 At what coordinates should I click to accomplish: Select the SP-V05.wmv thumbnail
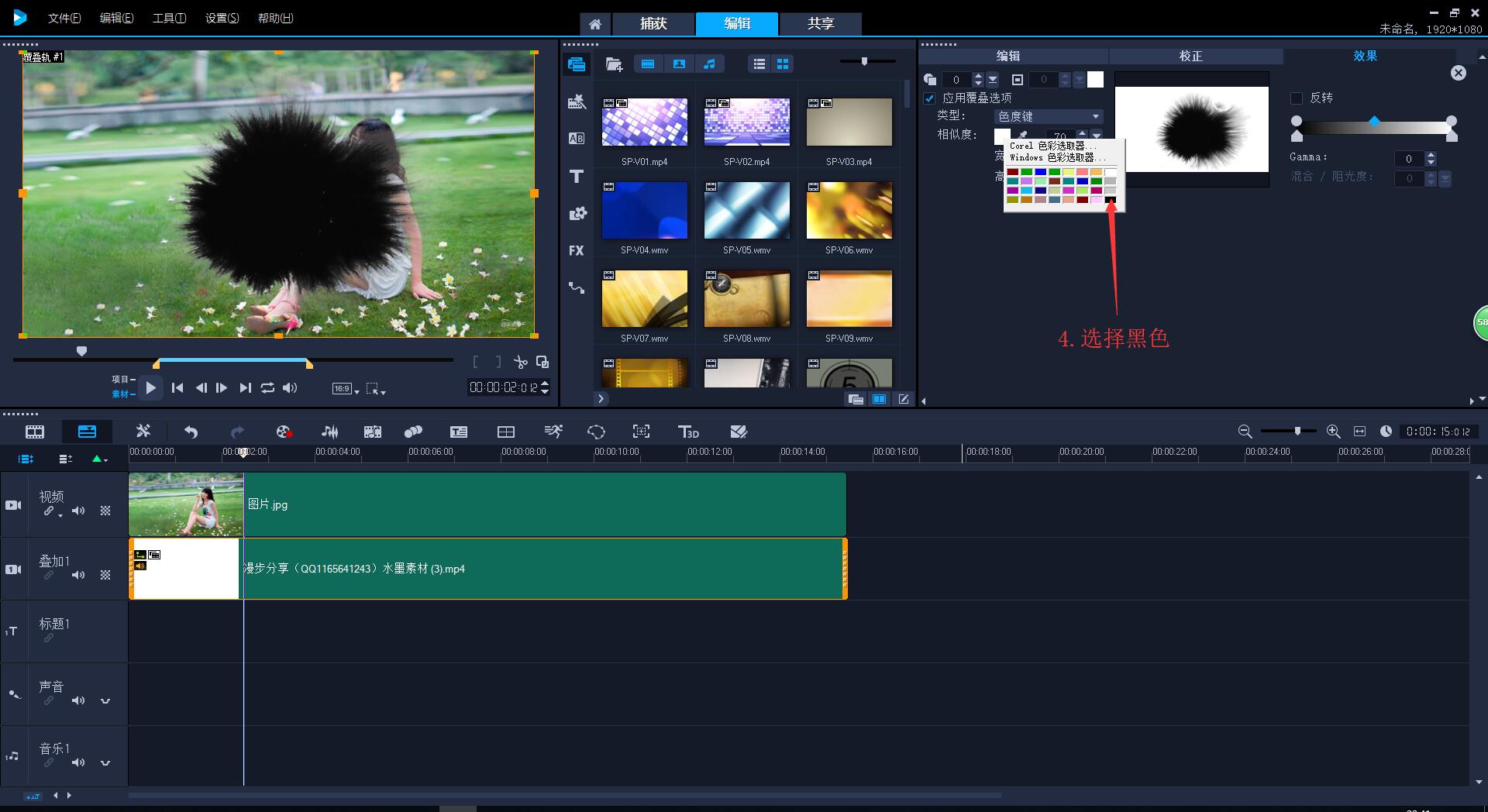tap(747, 211)
